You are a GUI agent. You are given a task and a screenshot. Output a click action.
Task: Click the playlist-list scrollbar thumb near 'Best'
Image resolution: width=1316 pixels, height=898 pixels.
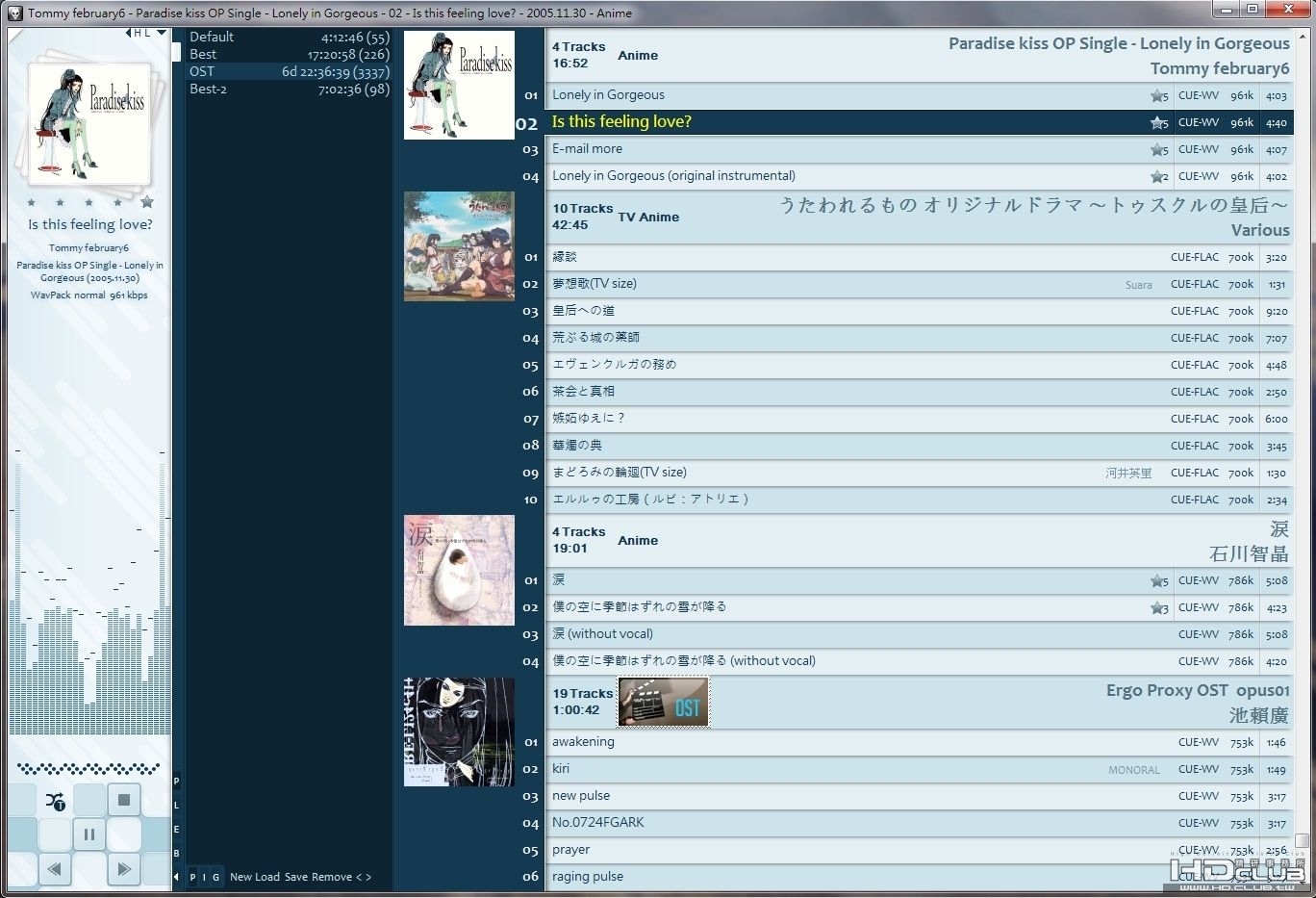177,51
